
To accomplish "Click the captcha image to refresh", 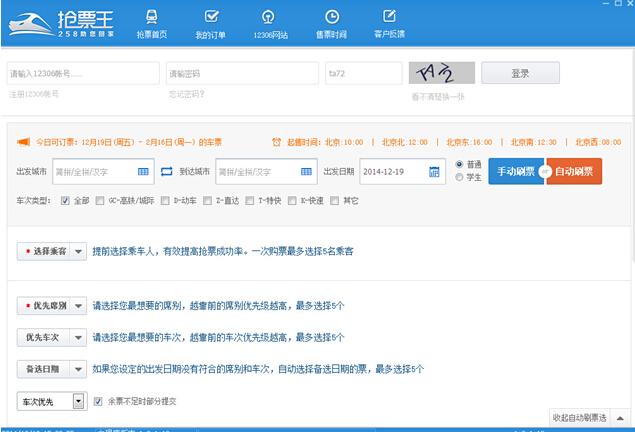I will (x=441, y=74).
